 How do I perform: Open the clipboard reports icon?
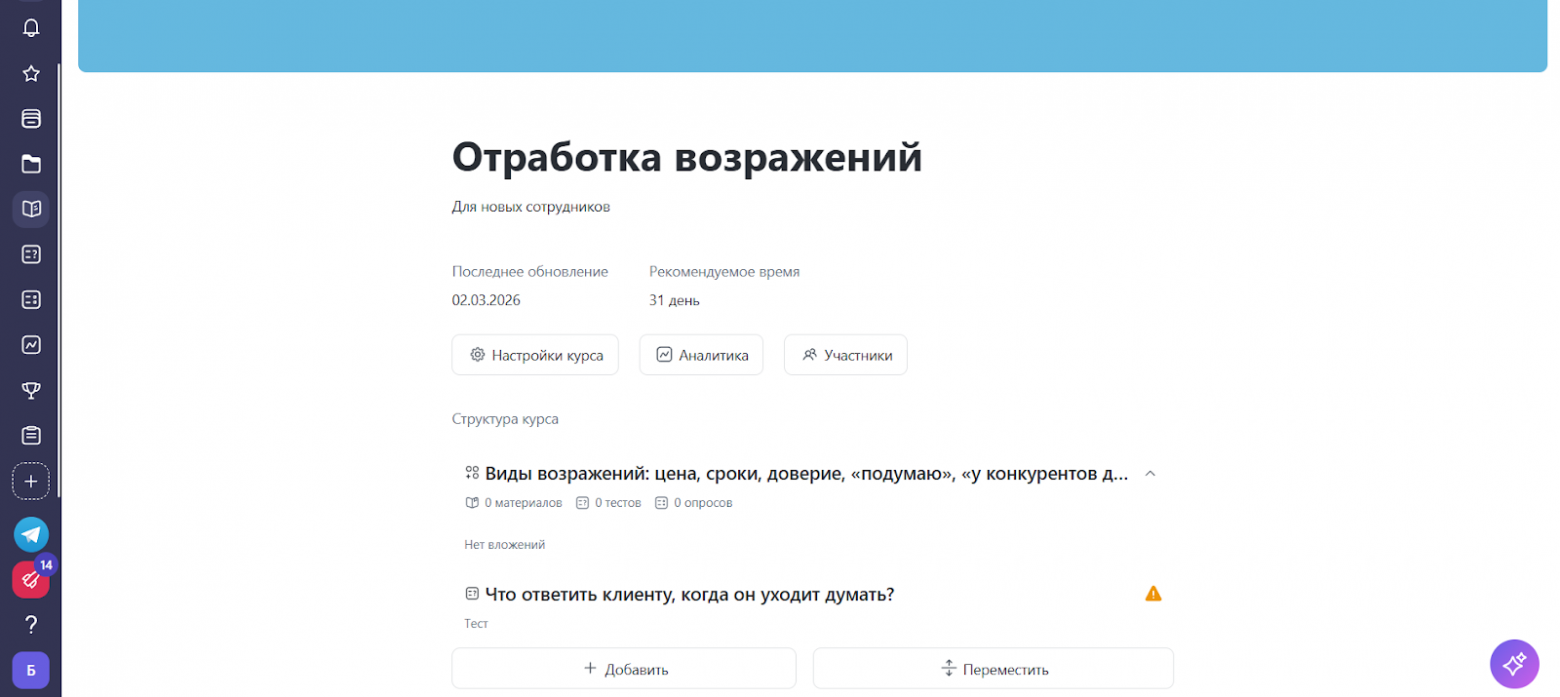pyautogui.click(x=30, y=435)
